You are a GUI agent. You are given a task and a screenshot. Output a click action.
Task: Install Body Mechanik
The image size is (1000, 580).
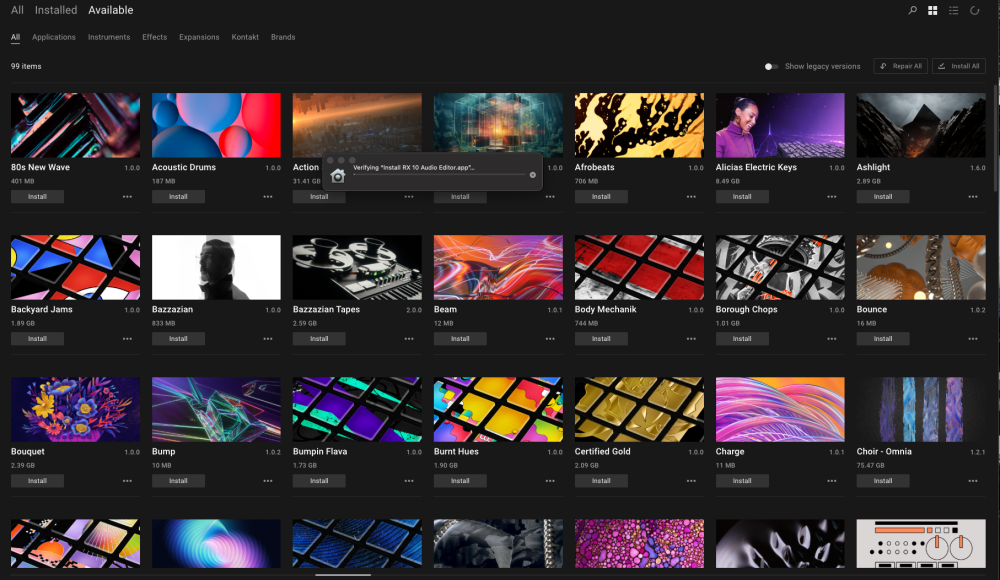coord(601,339)
